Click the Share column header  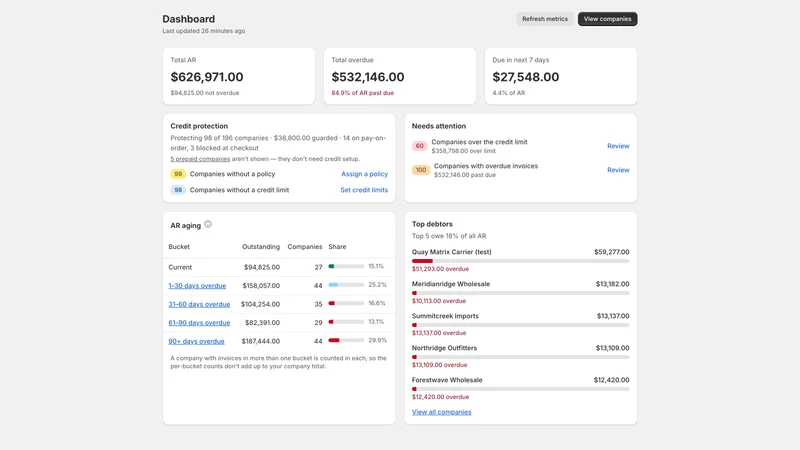click(x=337, y=246)
